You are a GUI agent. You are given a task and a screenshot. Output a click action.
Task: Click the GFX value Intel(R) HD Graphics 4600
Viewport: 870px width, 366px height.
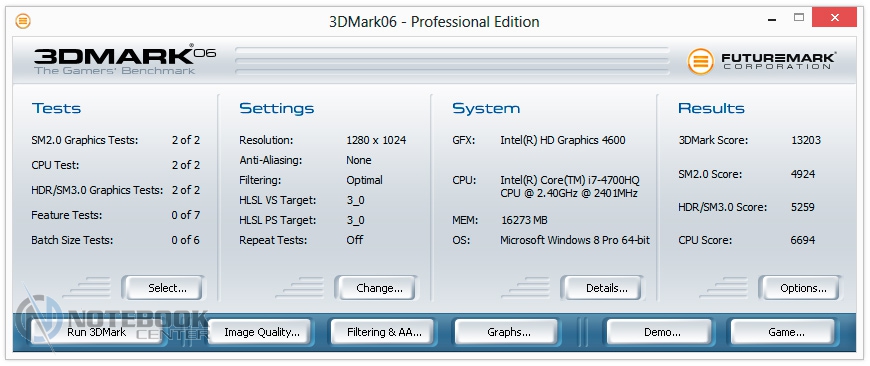click(x=563, y=140)
